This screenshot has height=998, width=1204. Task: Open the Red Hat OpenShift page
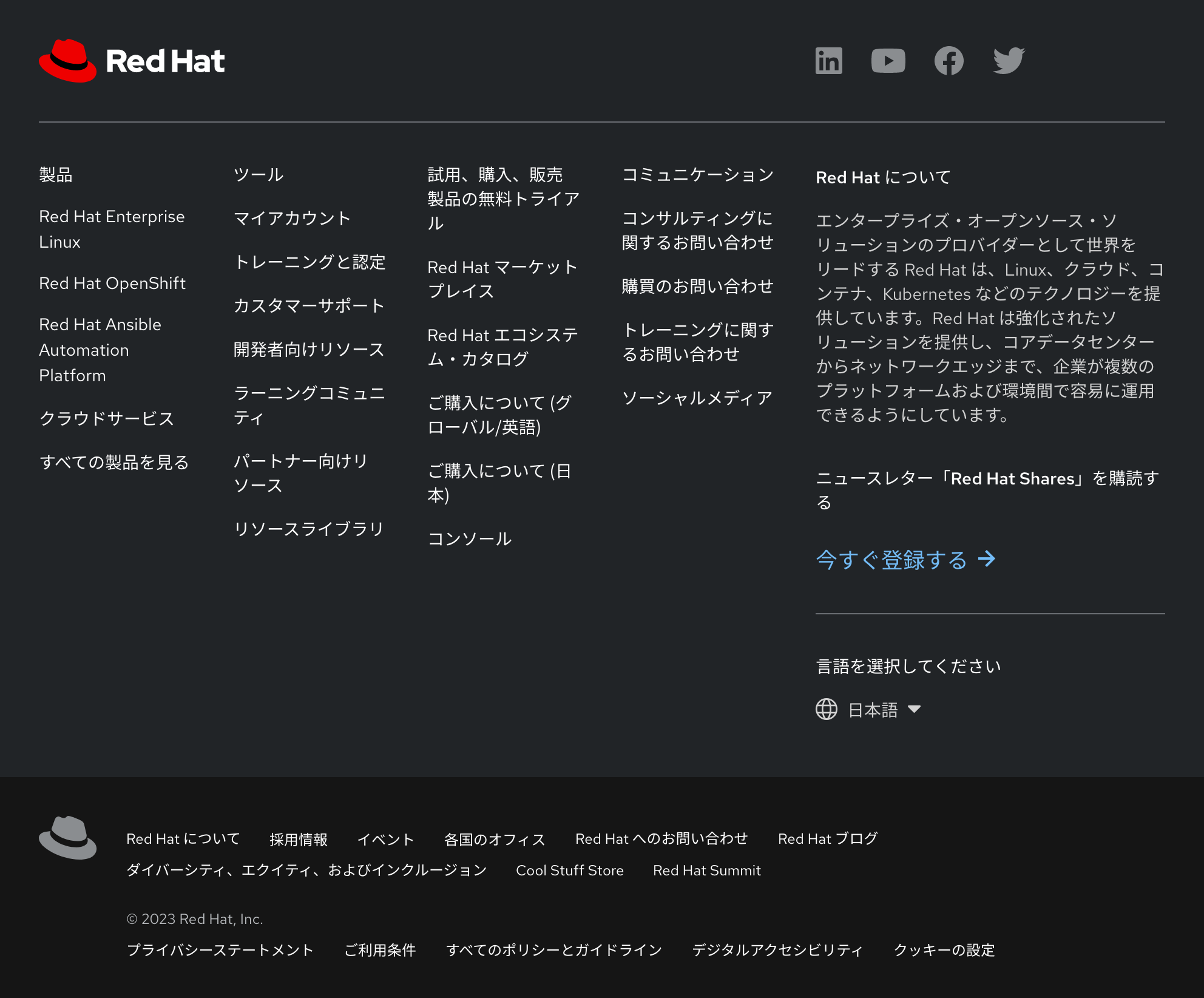[112, 283]
